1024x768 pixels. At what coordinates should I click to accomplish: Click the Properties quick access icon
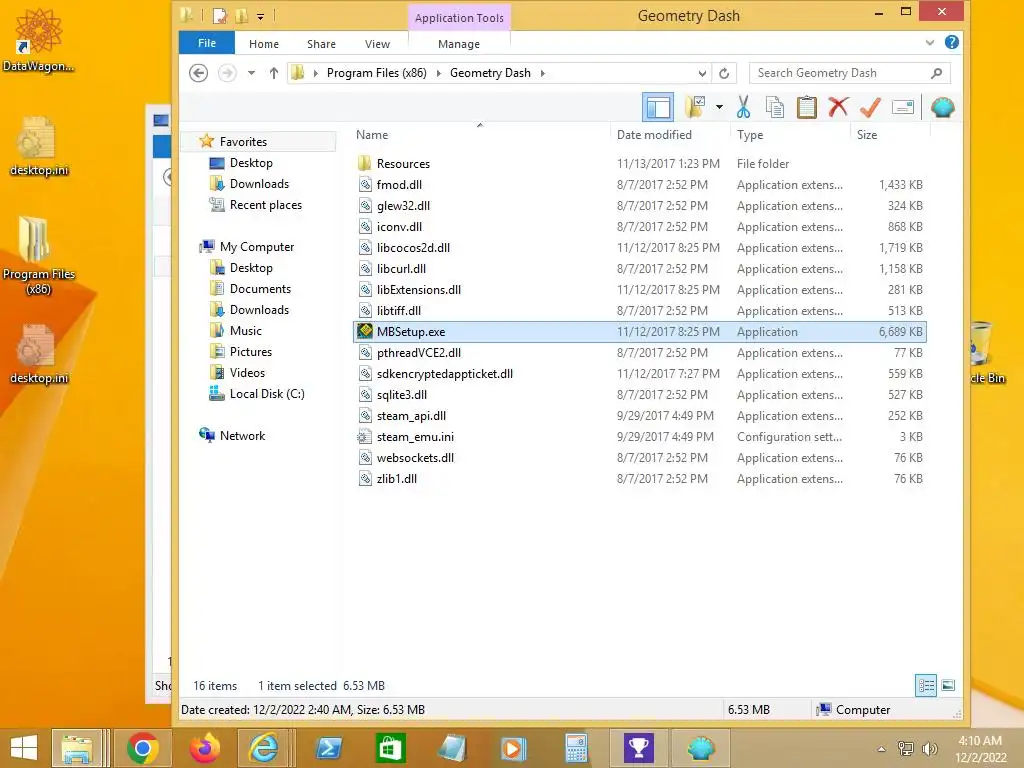click(220, 16)
